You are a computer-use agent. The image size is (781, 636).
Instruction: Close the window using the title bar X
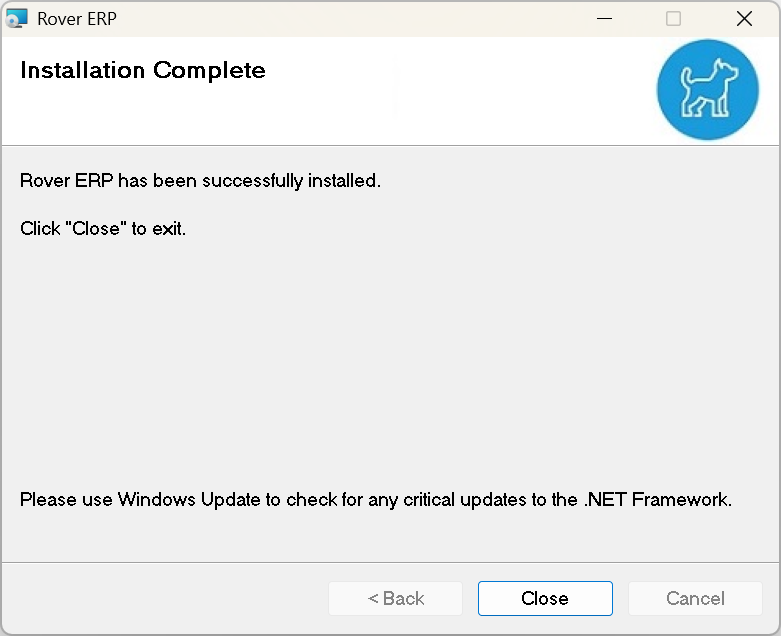coord(743,18)
